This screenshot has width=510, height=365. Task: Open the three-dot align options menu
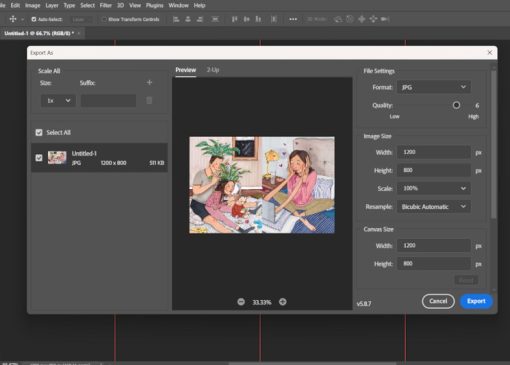point(293,19)
